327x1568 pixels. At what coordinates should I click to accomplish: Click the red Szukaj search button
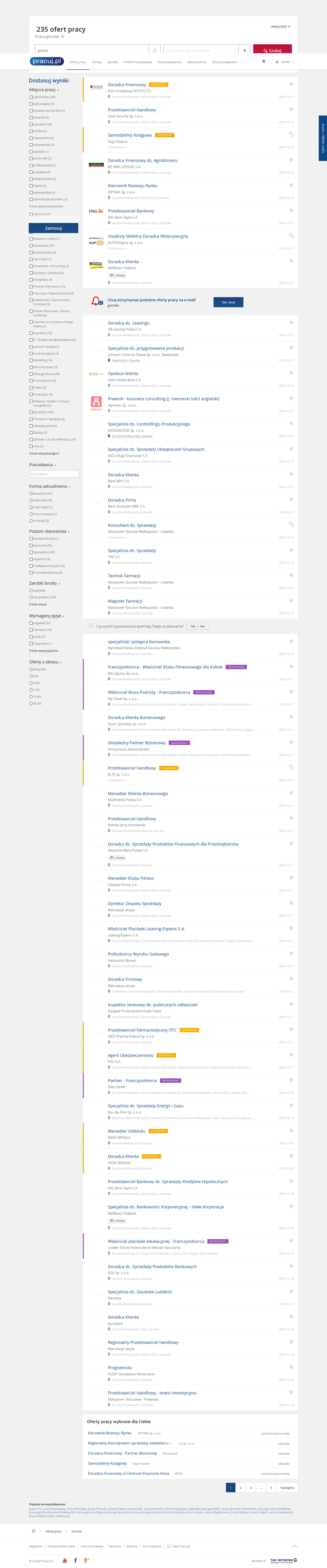coord(272,51)
